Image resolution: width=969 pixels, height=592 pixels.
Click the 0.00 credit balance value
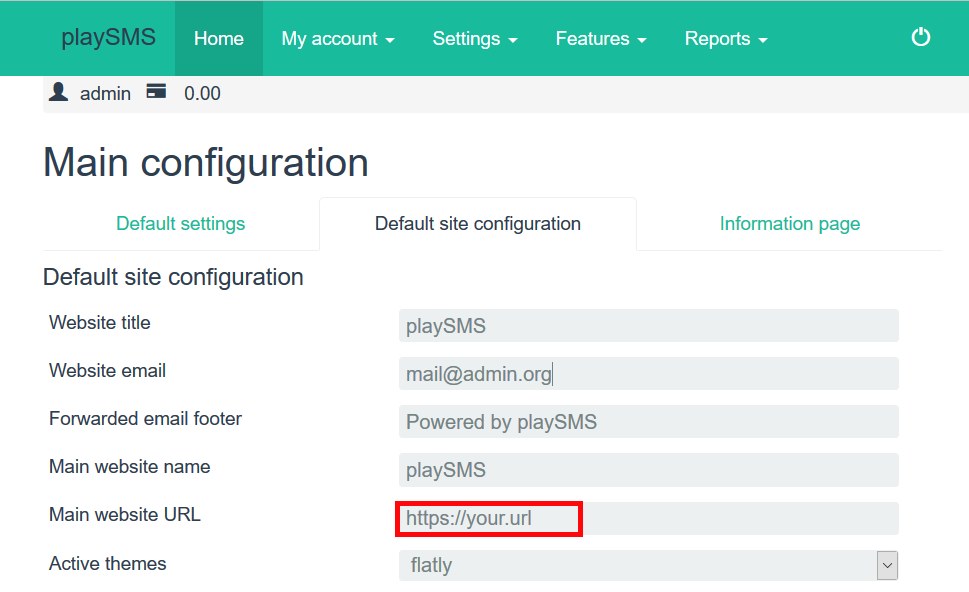(202, 93)
